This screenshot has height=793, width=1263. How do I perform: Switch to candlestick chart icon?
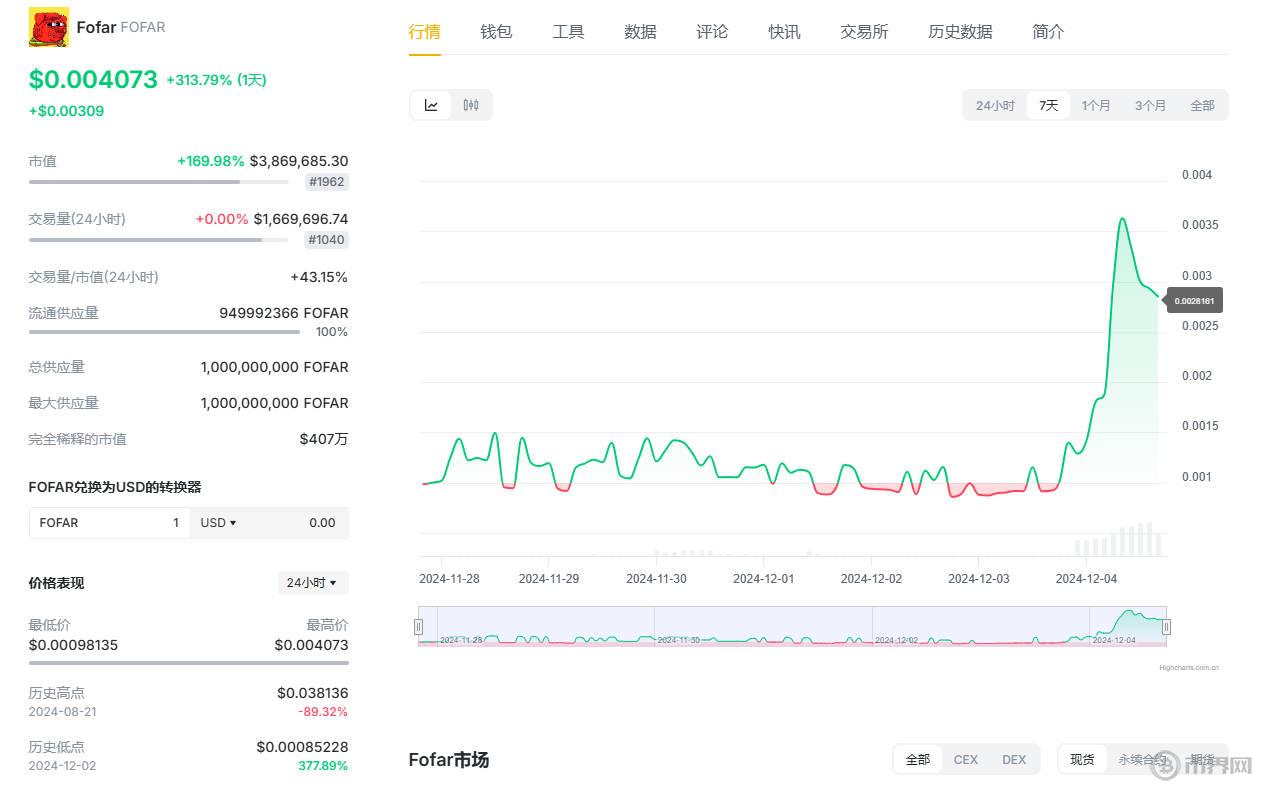[x=471, y=105]
